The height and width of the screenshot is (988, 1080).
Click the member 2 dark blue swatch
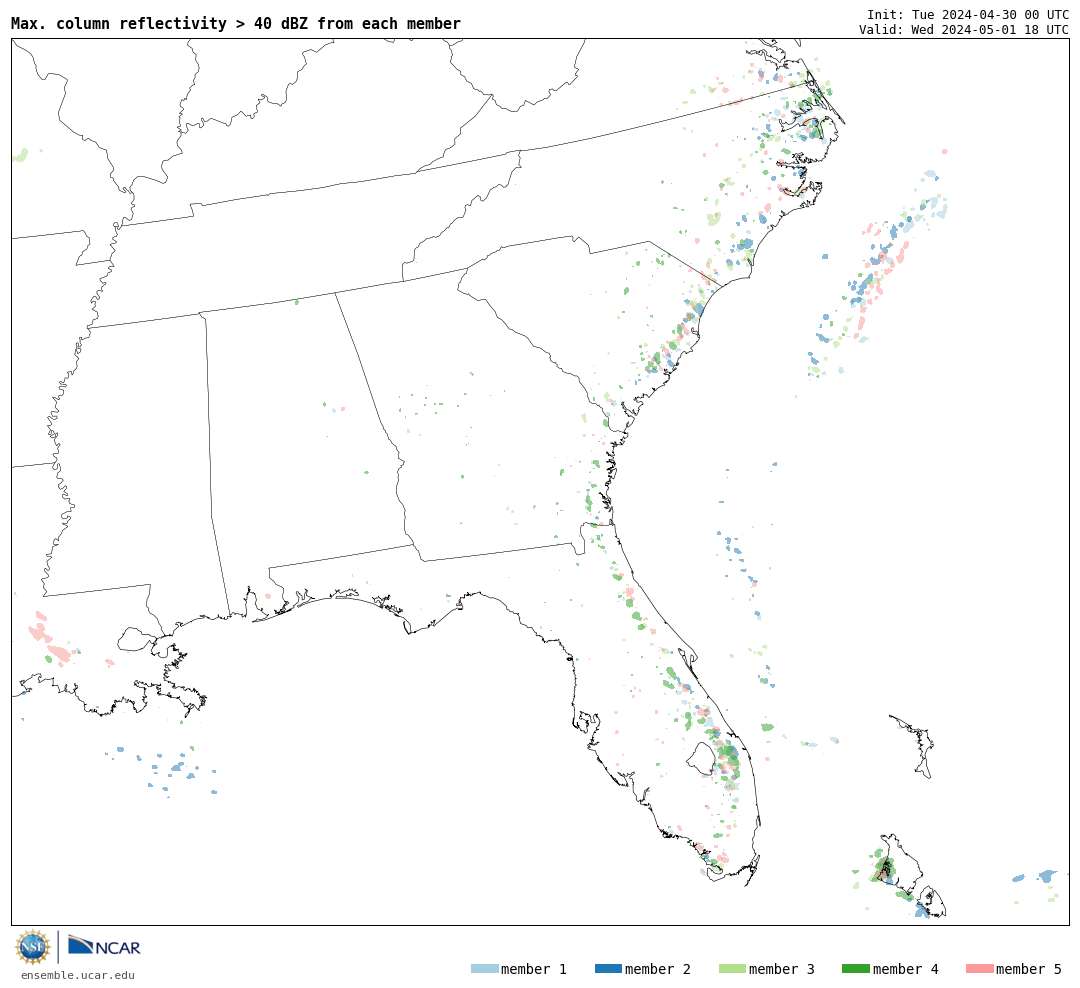pos(608,969)
